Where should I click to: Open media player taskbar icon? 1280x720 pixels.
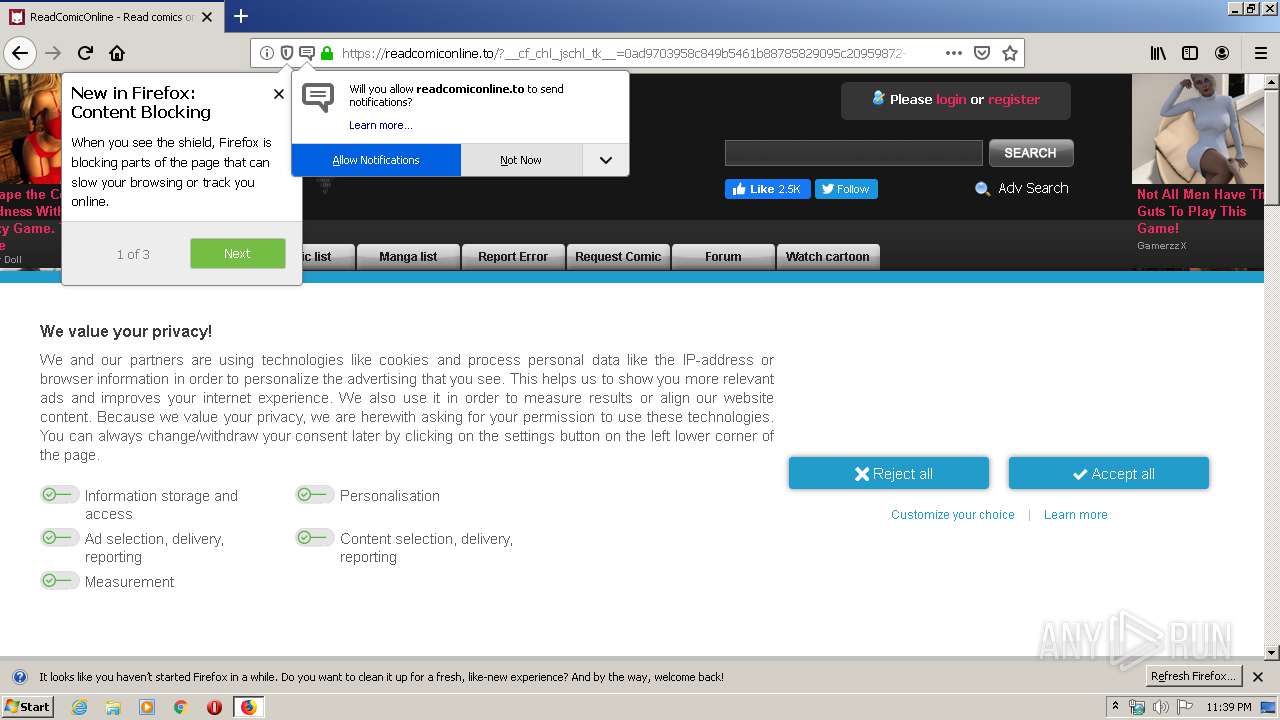coord(147,707)
